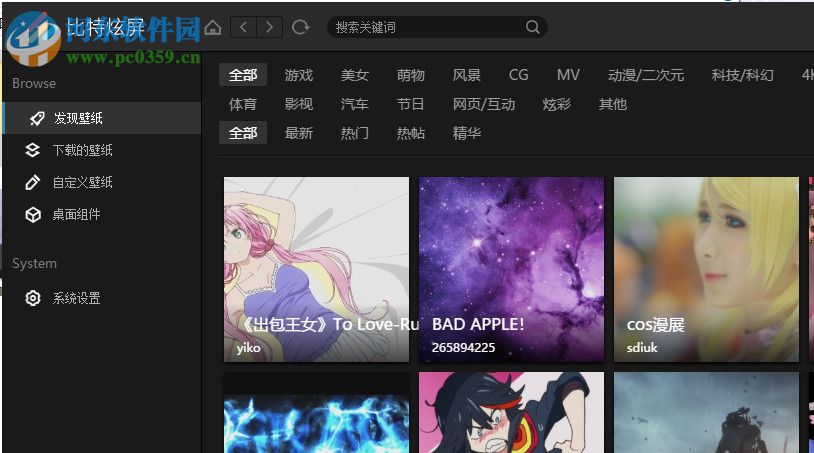Select the 节日 category

click(x=411, y=104)
